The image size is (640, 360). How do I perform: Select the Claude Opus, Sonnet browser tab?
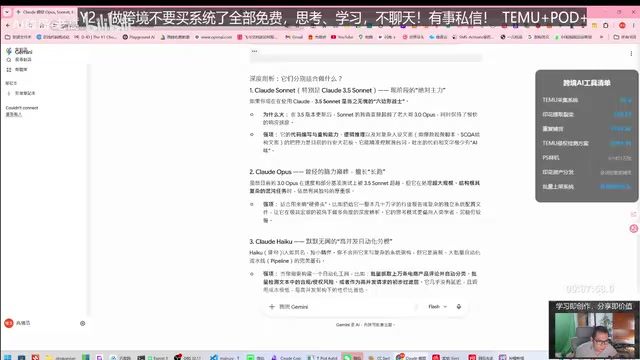coord(45,12)
